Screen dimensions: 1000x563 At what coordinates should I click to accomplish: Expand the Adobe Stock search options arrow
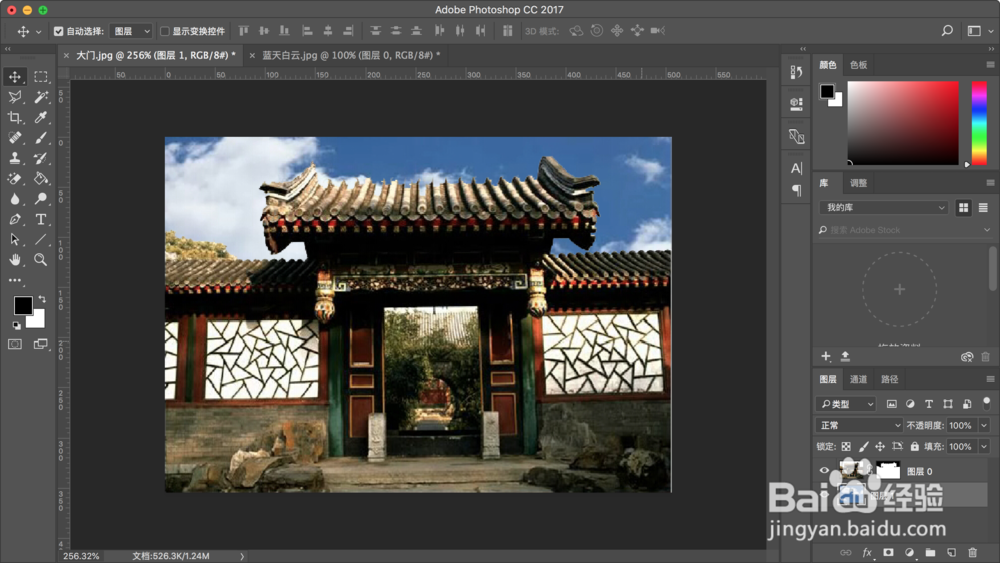(x=987, y=230)
